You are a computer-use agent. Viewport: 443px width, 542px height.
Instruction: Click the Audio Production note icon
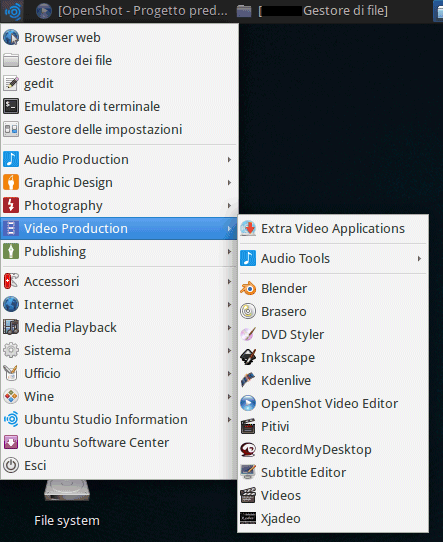pyautogui.click(x=11, y=159)
